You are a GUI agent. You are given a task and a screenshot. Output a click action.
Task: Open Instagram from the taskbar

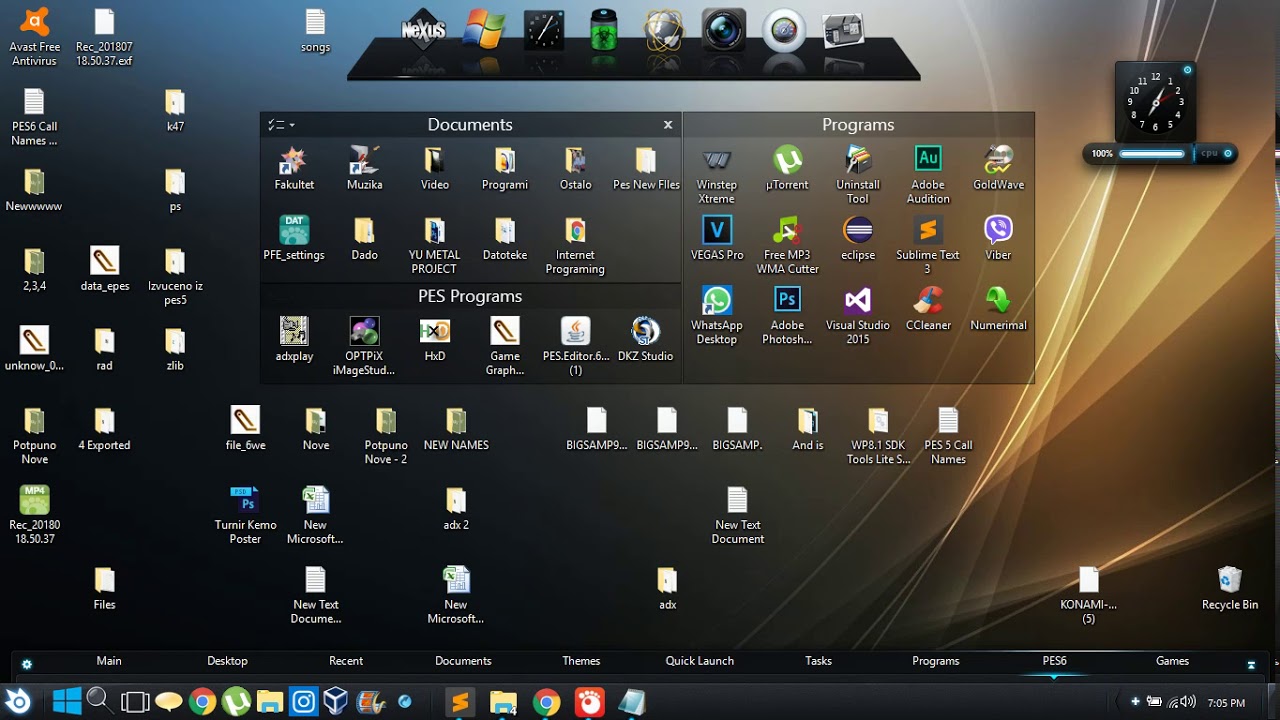coord(304,702)
